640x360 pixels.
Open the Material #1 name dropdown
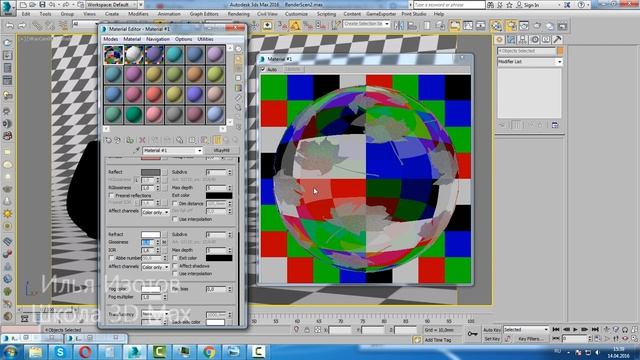(200, 151)
